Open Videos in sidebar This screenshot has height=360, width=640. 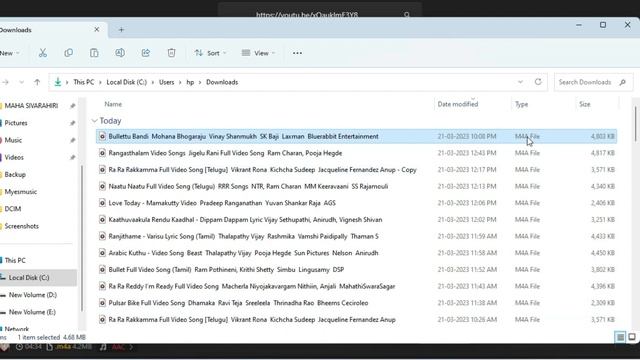click(14, 157)
